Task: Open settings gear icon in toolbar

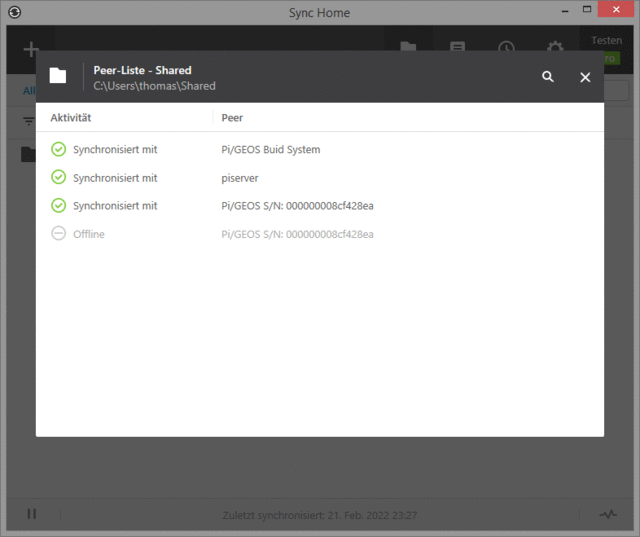Action: click(555, 46)
